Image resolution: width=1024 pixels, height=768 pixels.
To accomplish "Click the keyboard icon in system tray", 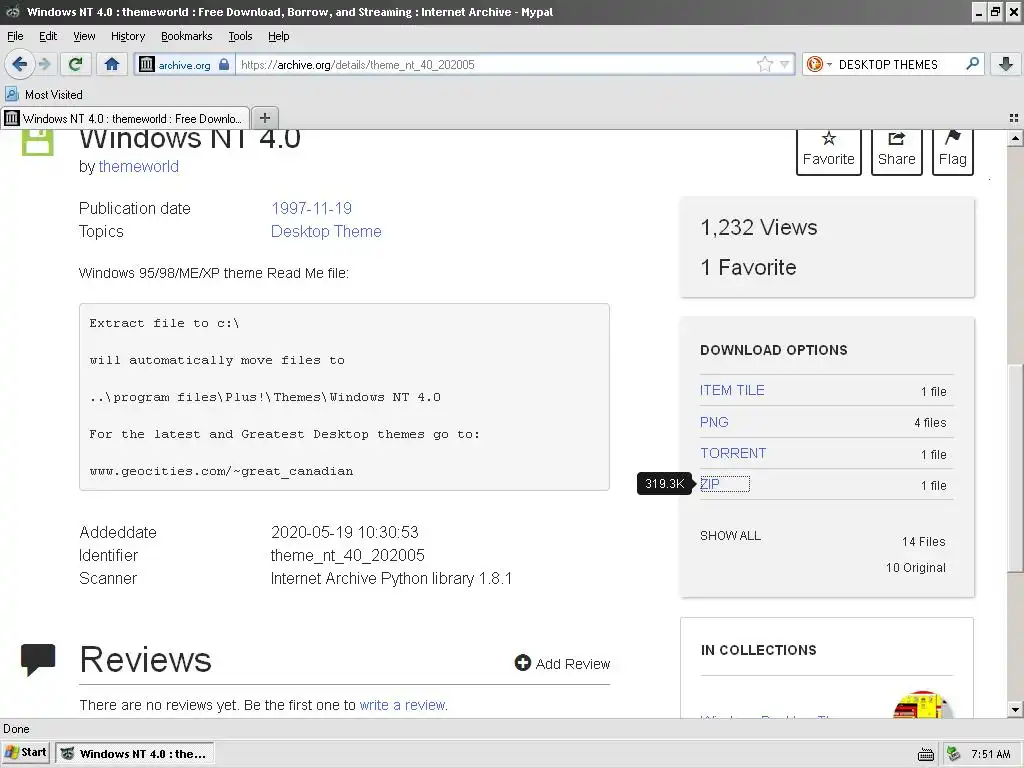I will (926, 754).
